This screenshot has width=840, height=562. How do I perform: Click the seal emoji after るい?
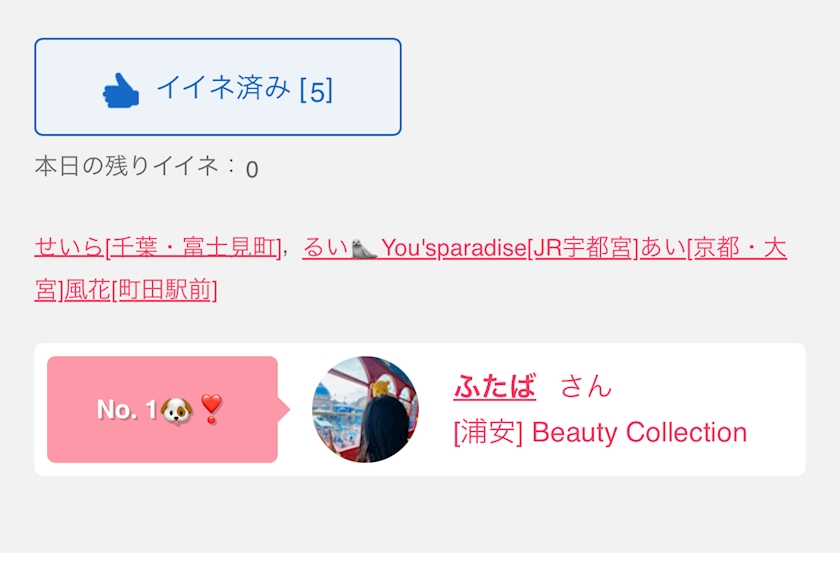[364, 248]
